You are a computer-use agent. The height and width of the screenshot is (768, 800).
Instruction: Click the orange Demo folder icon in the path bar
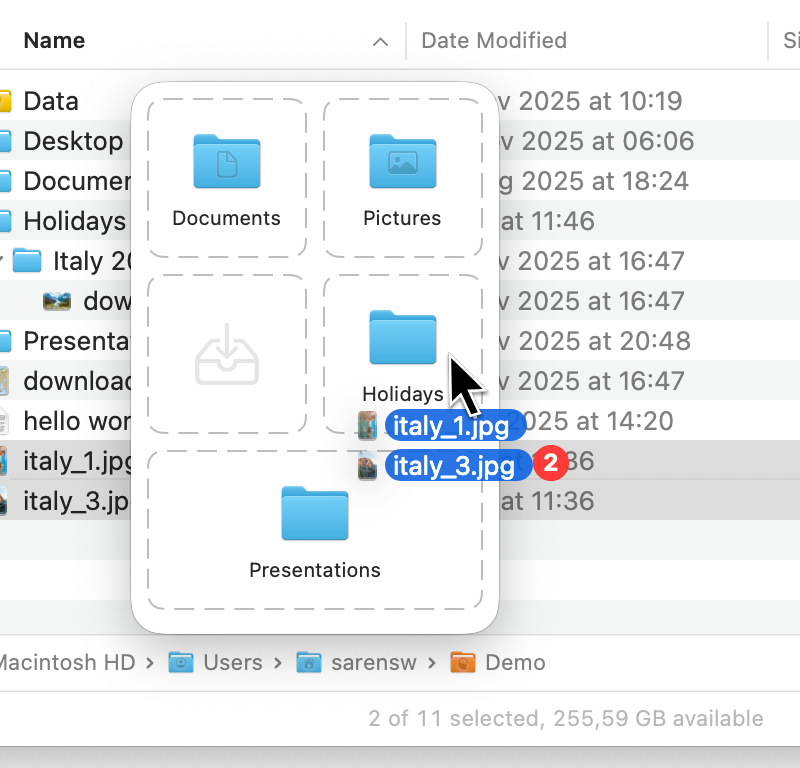click(x=462, y=662)
